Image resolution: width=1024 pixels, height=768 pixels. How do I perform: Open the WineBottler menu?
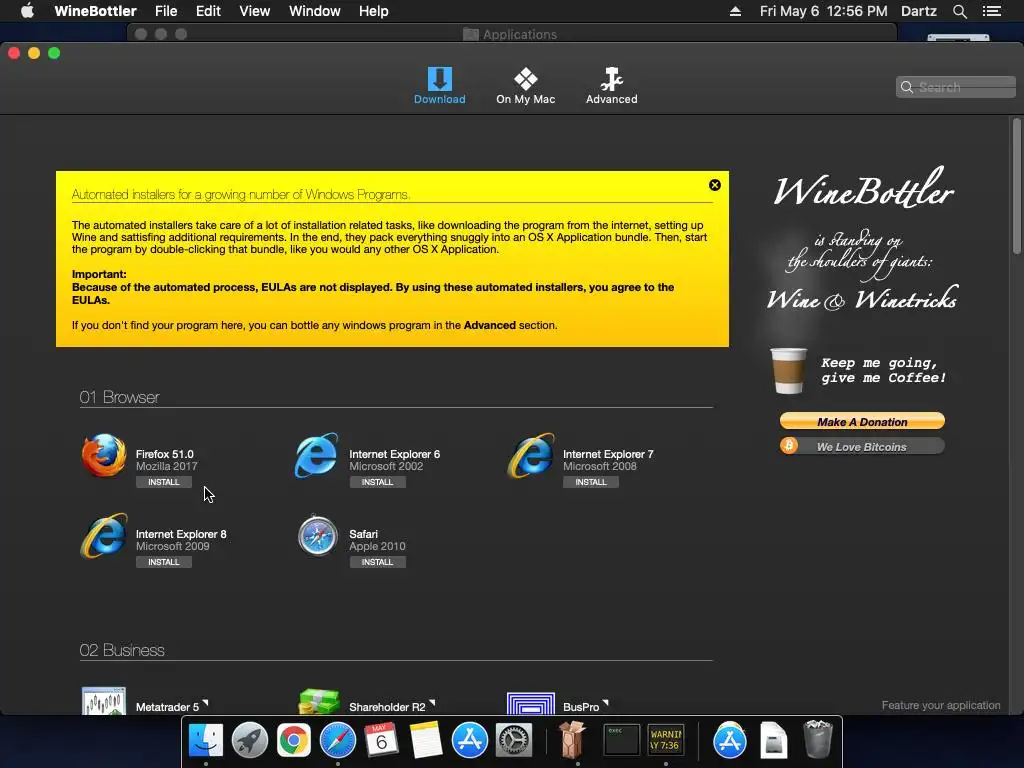[95, 11]
